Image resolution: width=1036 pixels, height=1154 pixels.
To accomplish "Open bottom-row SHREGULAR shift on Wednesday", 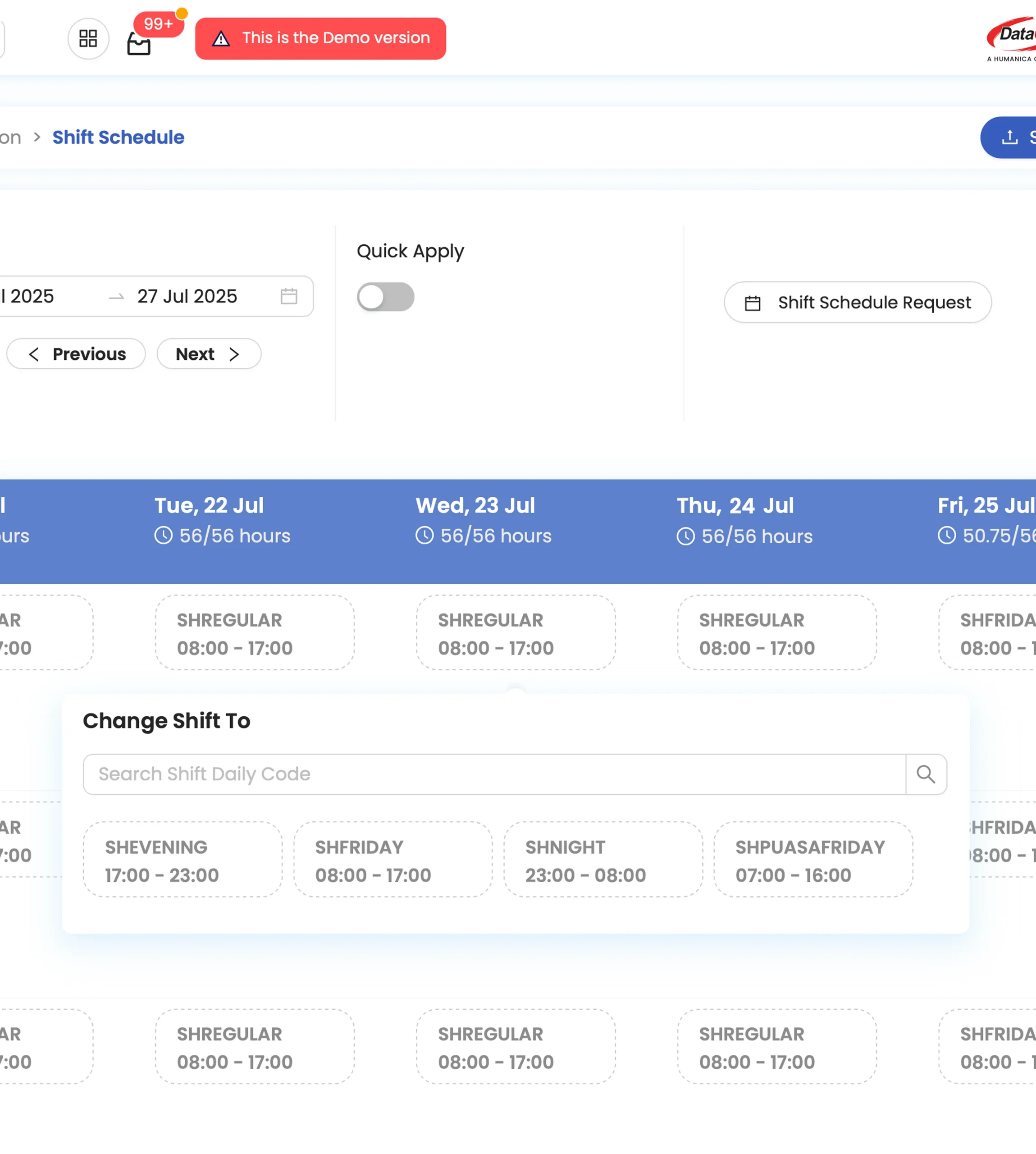I will pyautogui.click(x=516, y=1046).
